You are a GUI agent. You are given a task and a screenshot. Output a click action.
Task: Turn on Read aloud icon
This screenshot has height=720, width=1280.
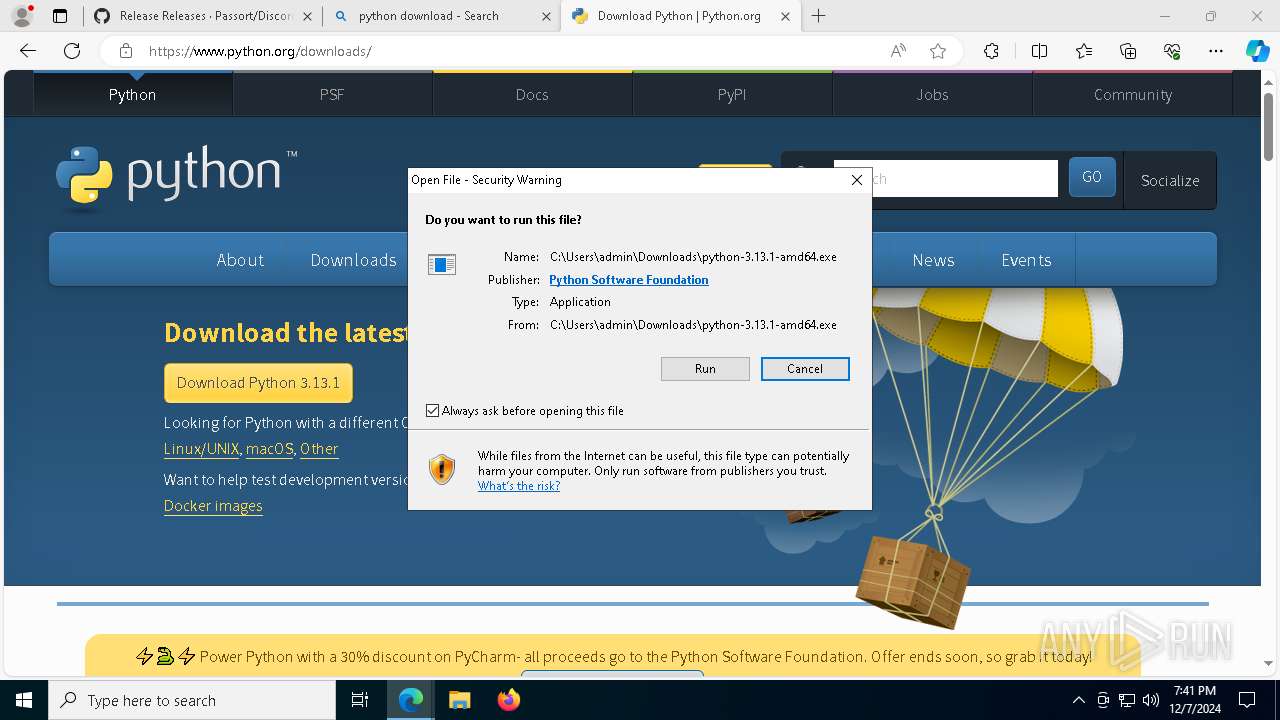tap(898, 51)
